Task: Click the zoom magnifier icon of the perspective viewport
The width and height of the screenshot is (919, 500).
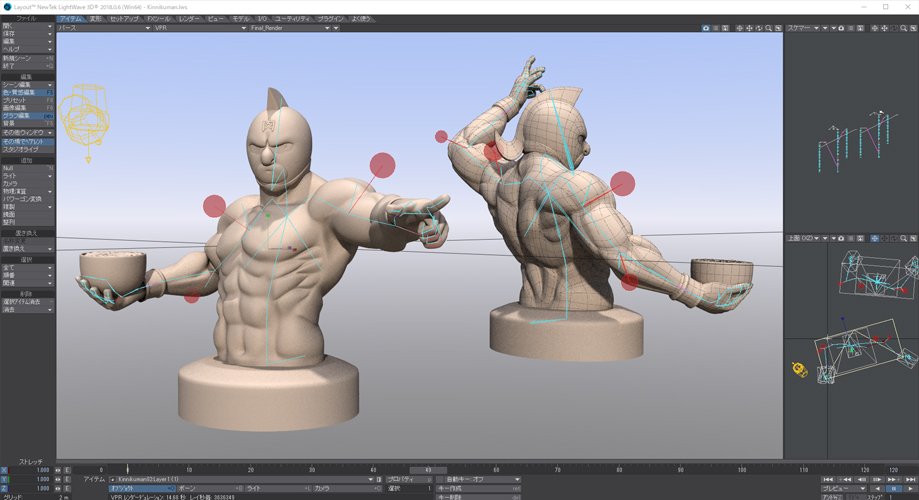Action: (768, 28)
